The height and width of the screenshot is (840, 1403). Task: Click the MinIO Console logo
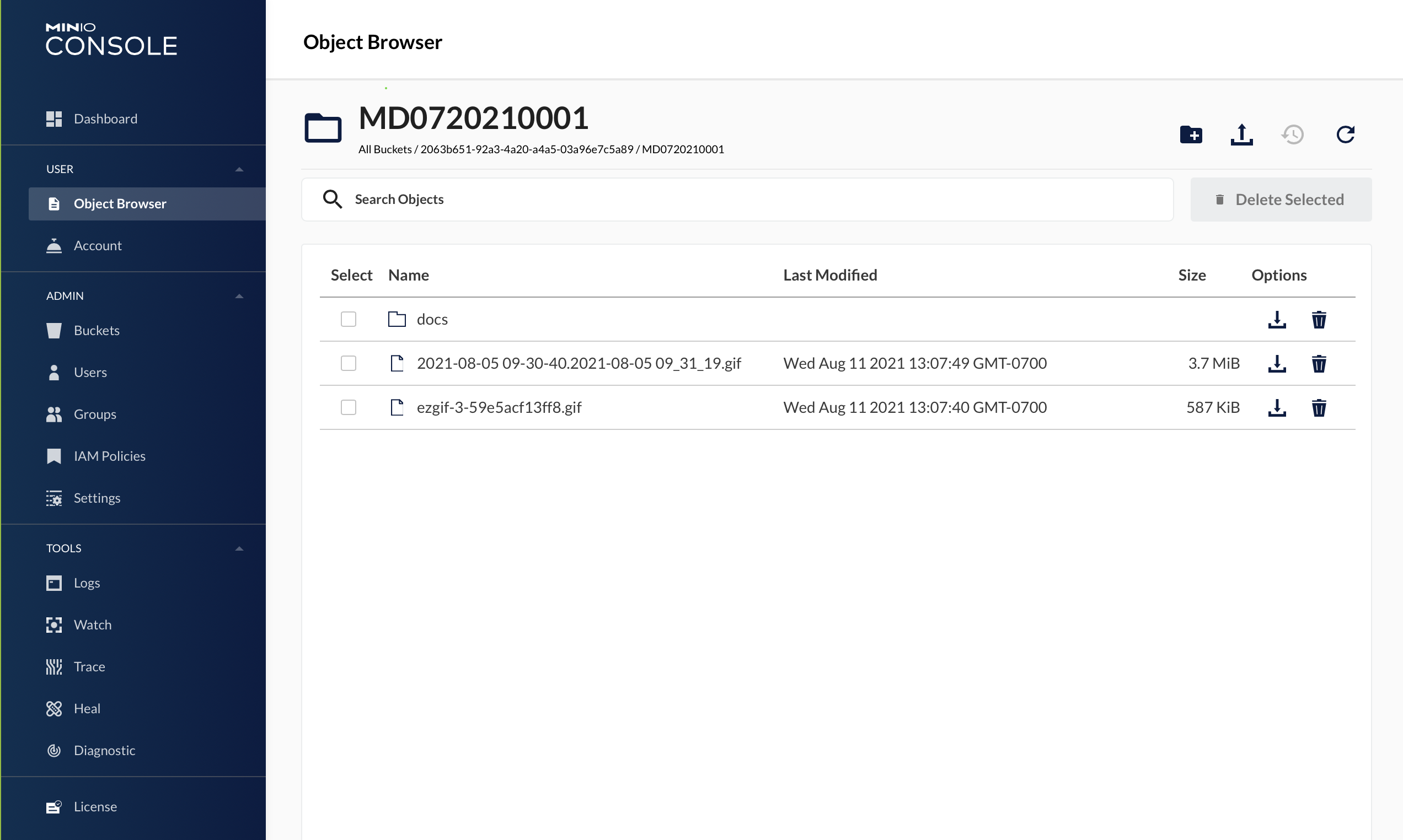click(111, 39)
